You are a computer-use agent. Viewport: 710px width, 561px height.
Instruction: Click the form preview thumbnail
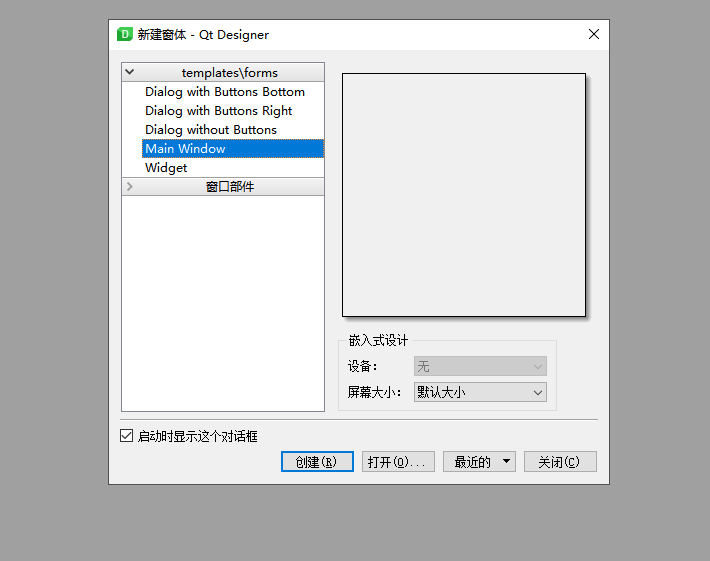pos(464,195)
